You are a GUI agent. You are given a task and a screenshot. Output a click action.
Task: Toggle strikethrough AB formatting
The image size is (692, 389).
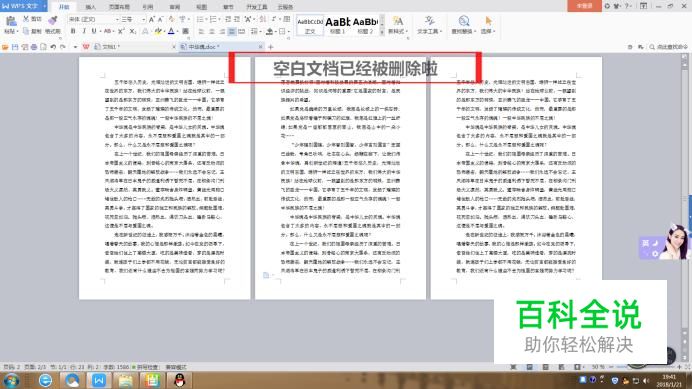pos(107,31)
